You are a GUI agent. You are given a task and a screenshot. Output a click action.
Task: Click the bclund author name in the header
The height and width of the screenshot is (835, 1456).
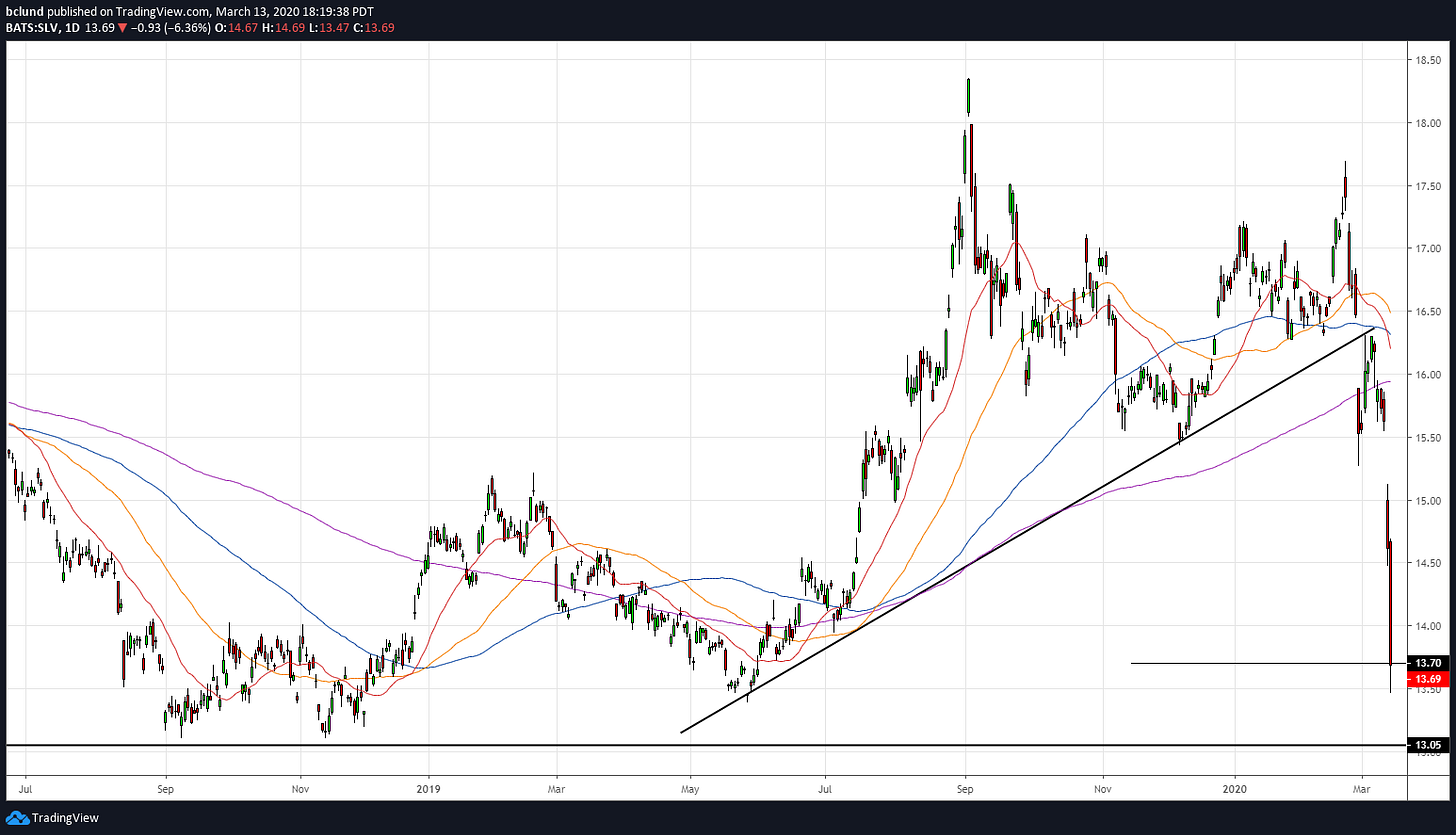click(22, 9)
